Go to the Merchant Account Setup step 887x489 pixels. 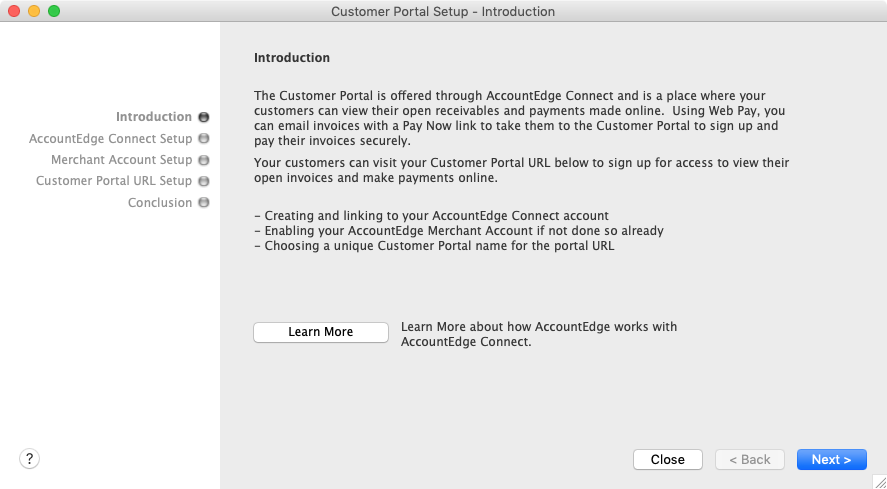pos(121,160)
